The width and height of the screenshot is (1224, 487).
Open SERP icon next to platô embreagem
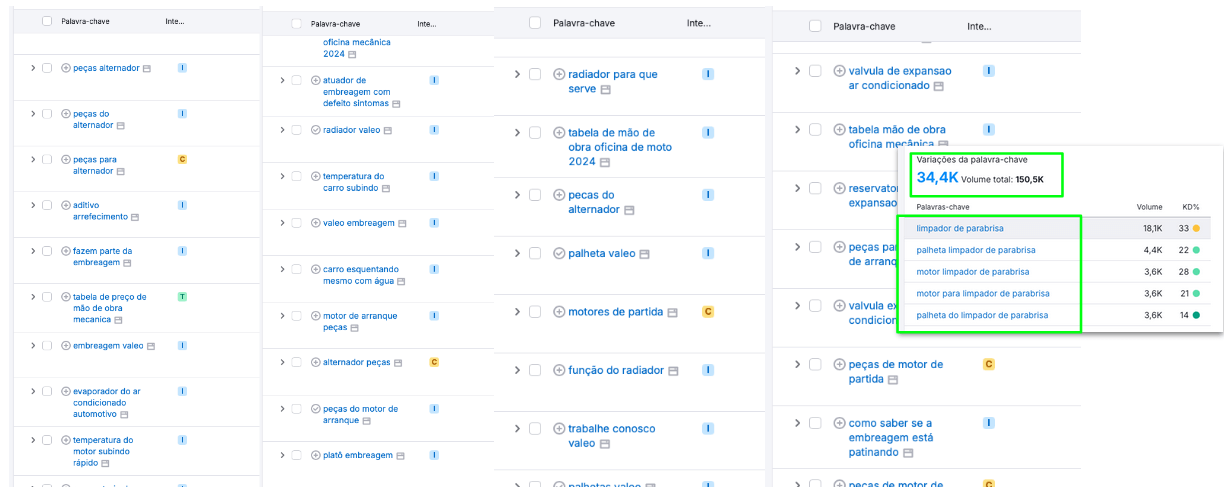398,455
